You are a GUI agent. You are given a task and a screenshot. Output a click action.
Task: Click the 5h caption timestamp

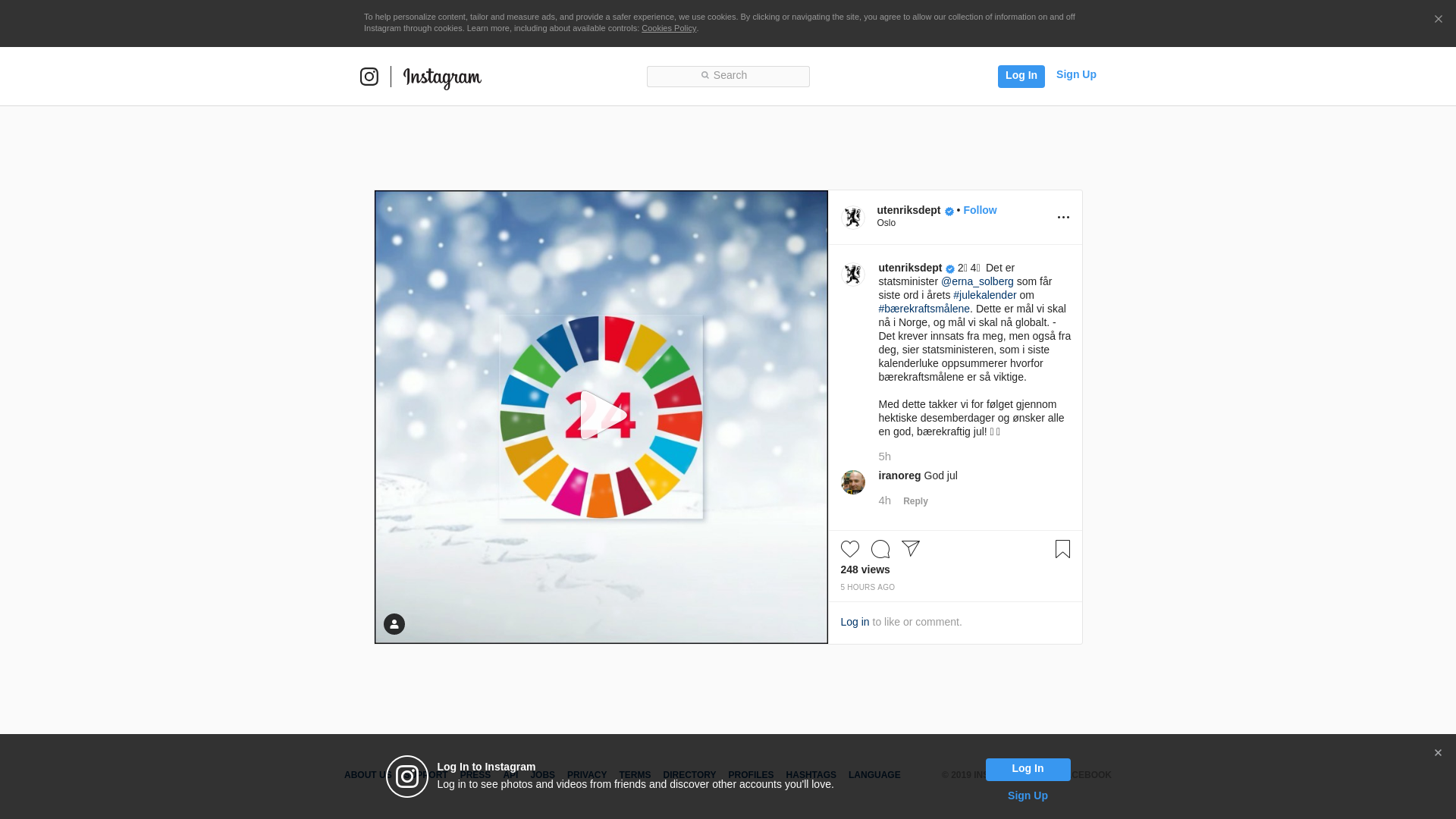(x=885, y=457)
